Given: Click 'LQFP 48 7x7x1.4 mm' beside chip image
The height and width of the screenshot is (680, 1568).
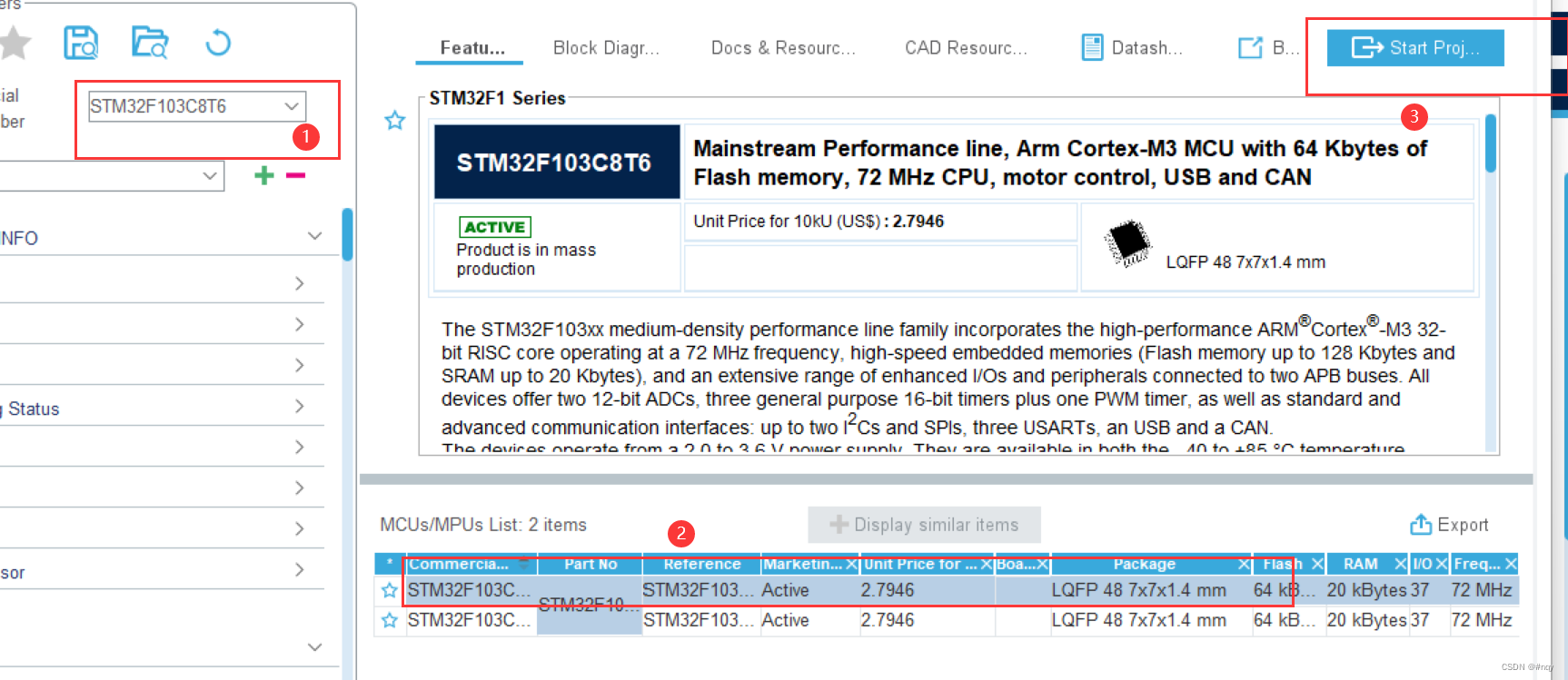Looking at the screenshot, I should coord(1245,262).
